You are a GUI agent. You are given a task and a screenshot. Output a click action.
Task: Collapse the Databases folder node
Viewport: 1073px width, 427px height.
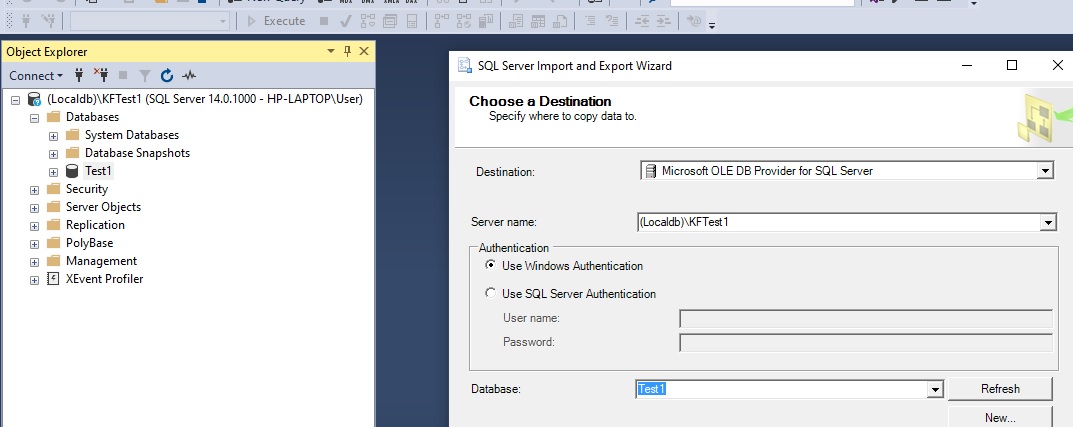[x=34, y=118]
